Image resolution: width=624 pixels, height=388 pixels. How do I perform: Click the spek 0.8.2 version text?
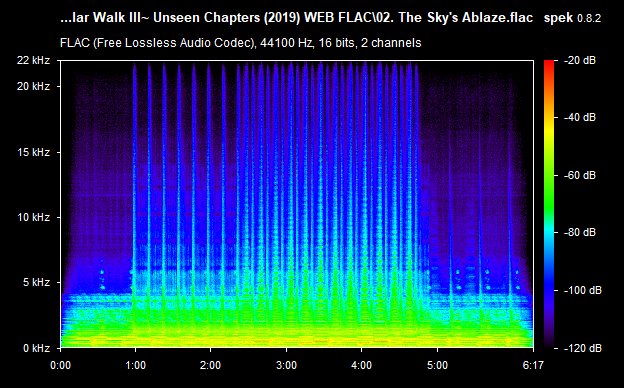[572, 18]
